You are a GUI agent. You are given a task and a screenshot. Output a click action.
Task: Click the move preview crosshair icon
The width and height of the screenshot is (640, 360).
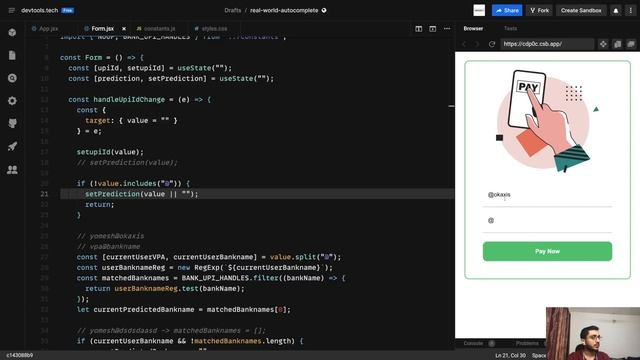pos(603,44)
